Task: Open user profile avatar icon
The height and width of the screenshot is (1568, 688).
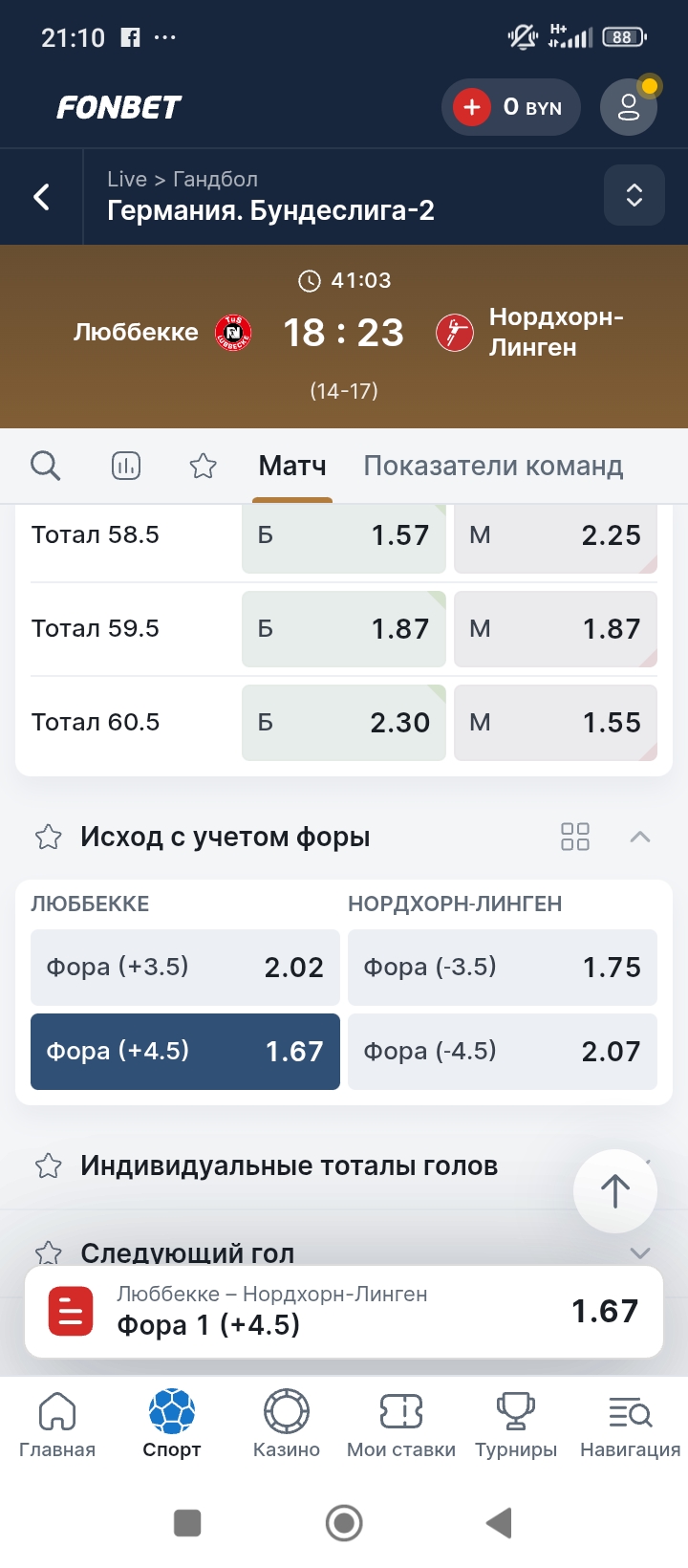Action: pos(628,107)
